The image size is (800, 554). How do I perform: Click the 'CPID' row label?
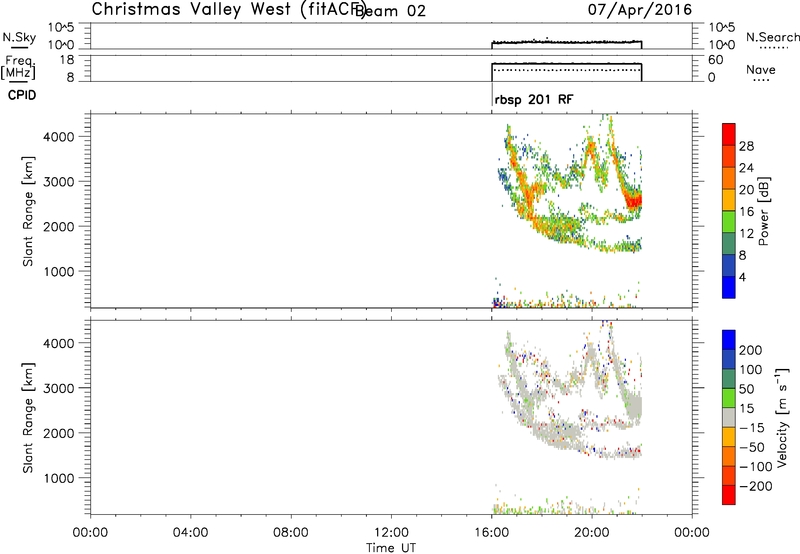[22, 95]
